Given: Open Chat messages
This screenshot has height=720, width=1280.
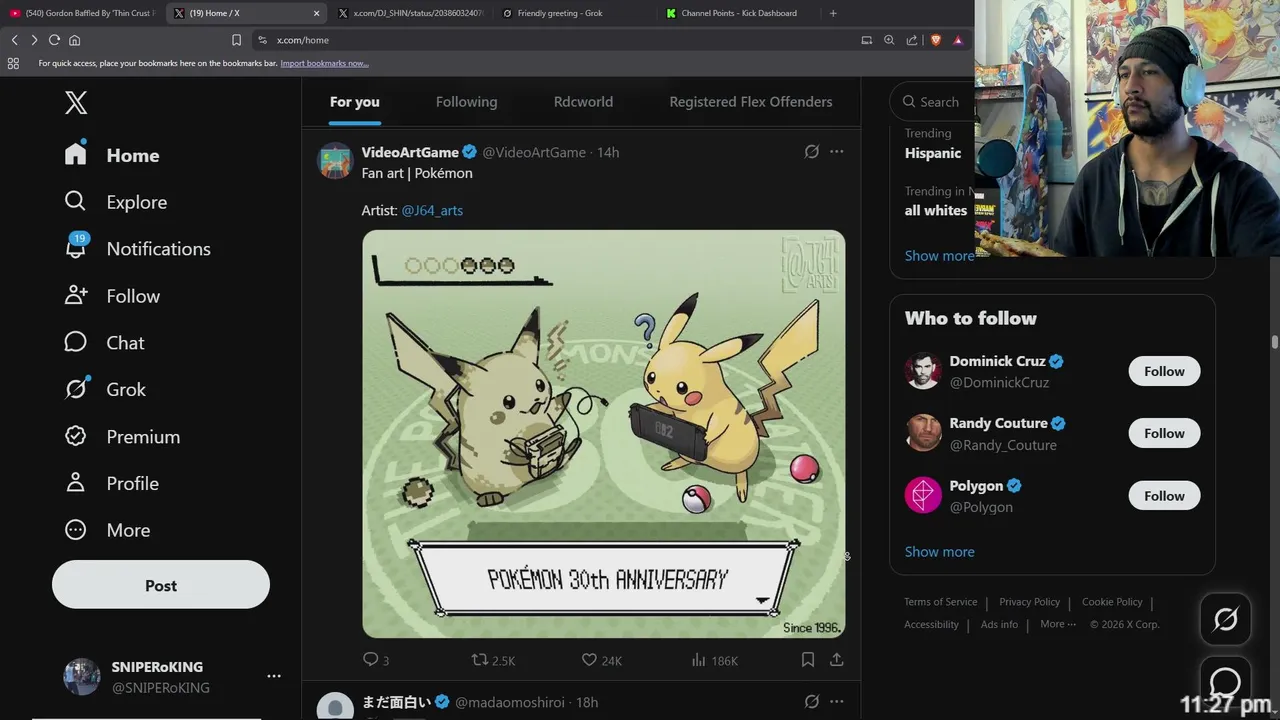Looking at the screenshot, I should (x=104, y=343).
